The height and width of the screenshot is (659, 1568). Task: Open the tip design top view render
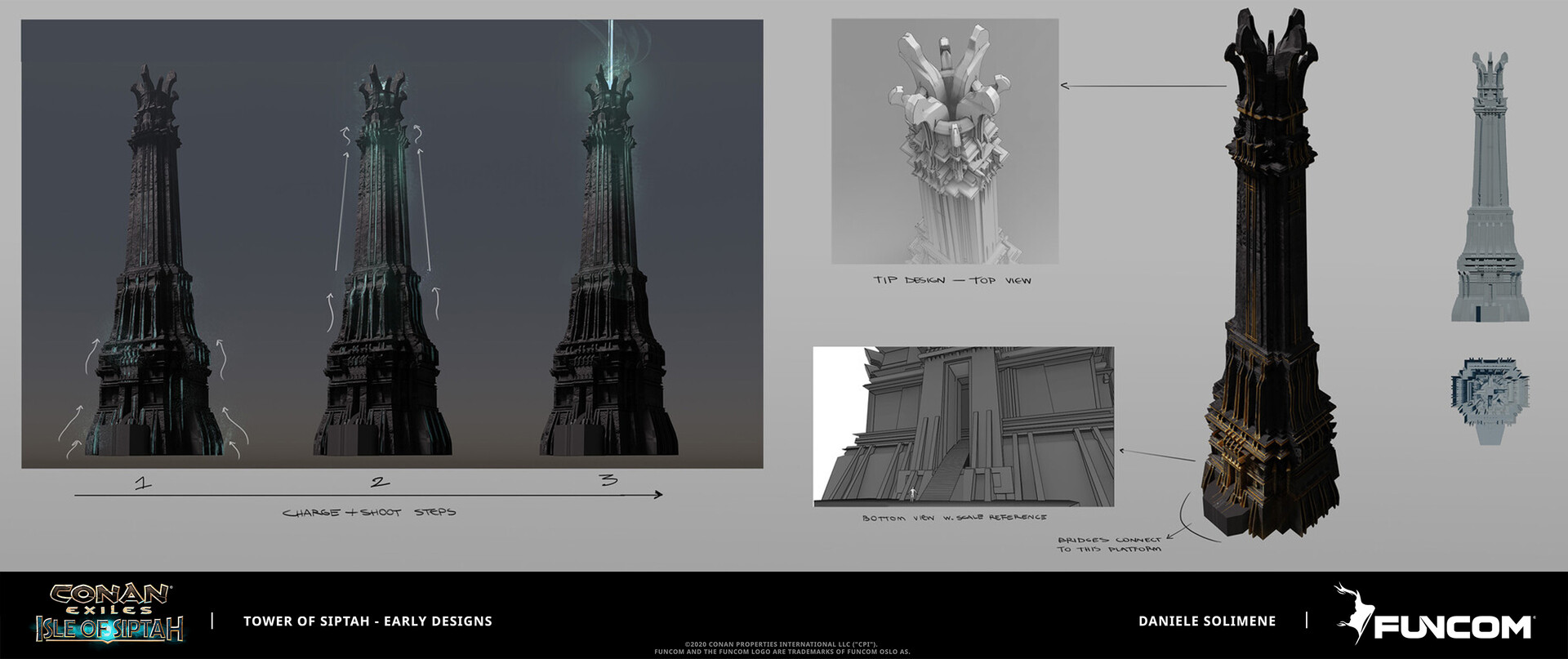[945, 141]
